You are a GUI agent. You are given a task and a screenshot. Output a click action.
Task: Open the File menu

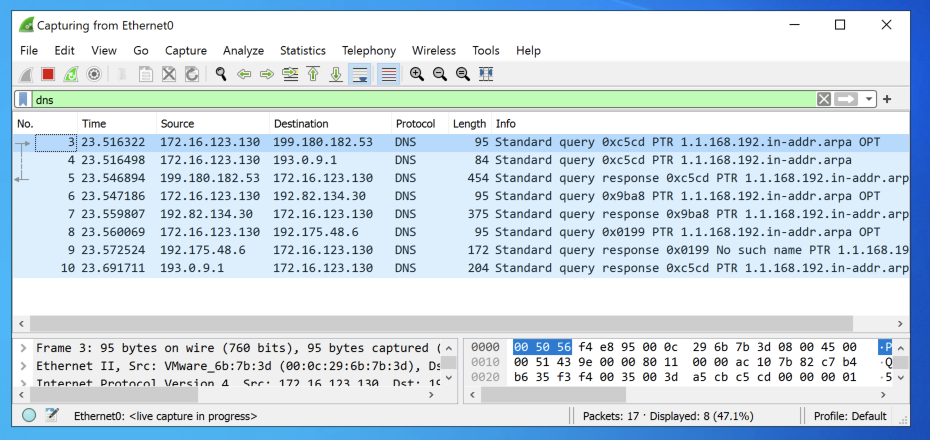[x=29, y=50]
